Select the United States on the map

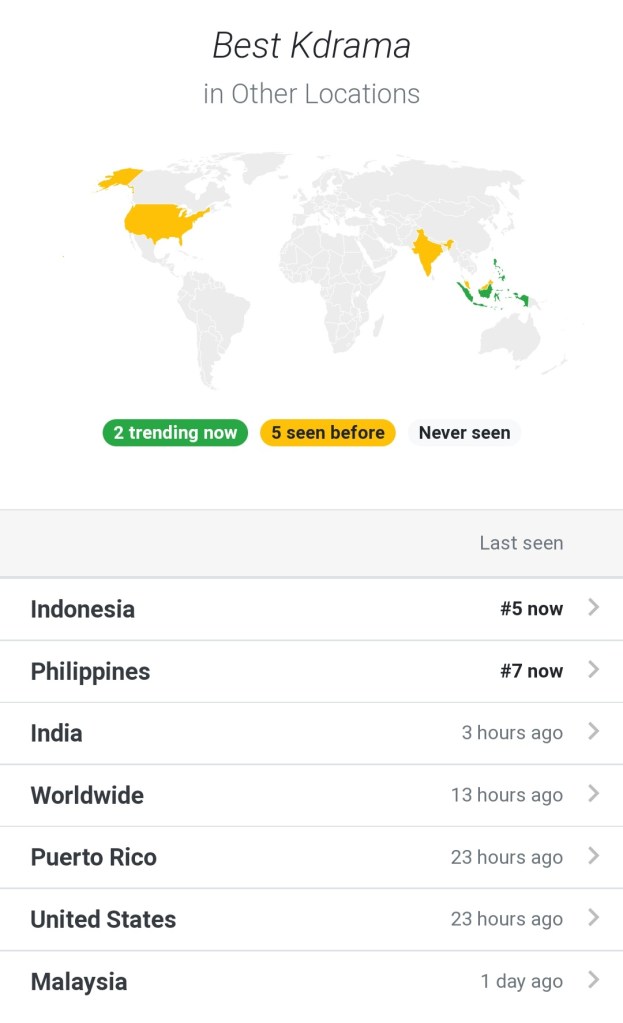(163, 223)
